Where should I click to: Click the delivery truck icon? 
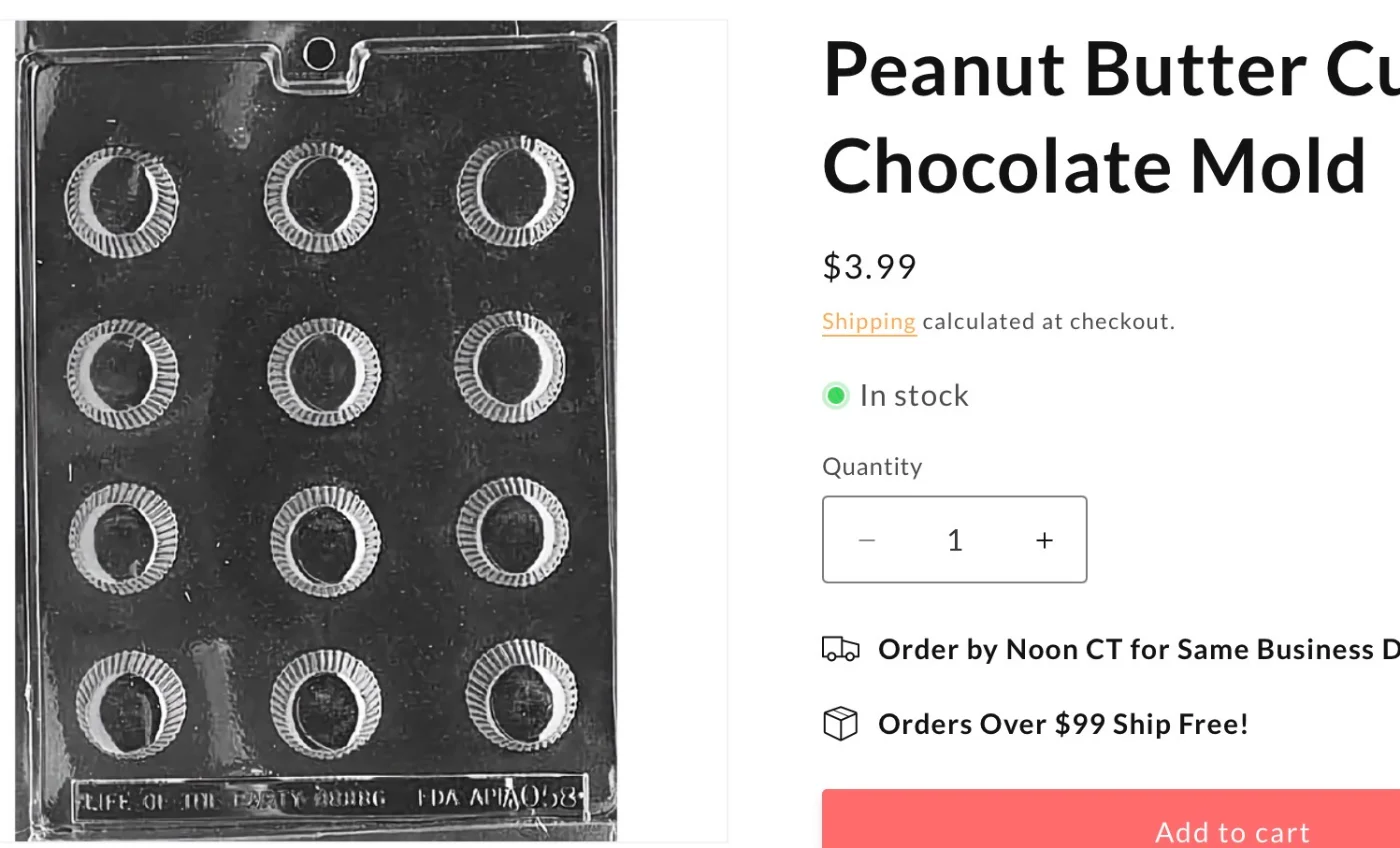click(x=840, y=650)
